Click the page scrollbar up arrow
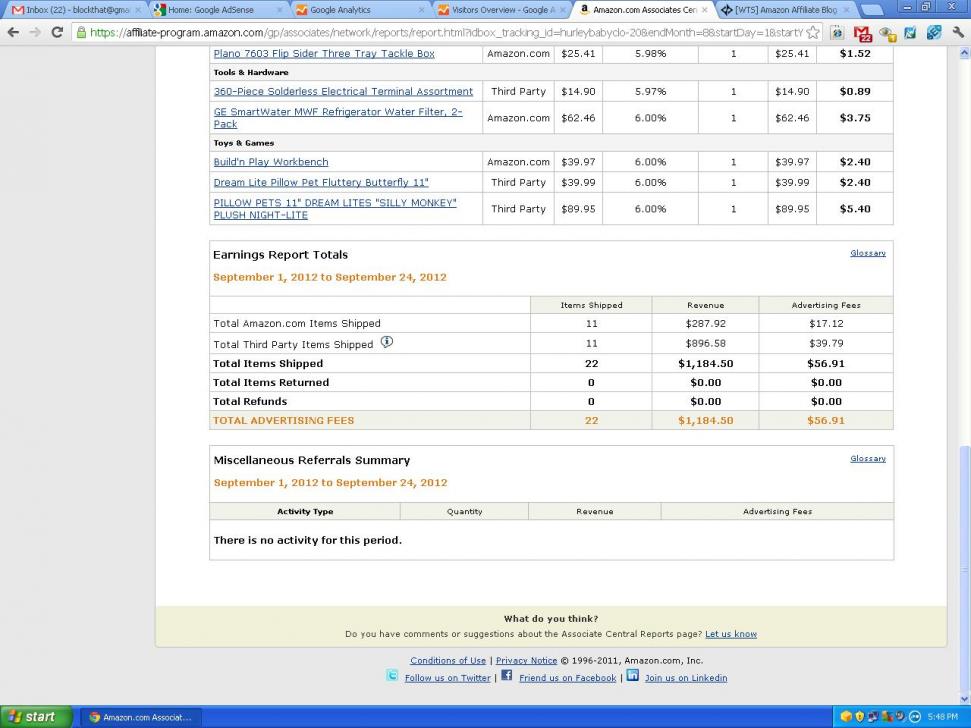 [964, 53]
